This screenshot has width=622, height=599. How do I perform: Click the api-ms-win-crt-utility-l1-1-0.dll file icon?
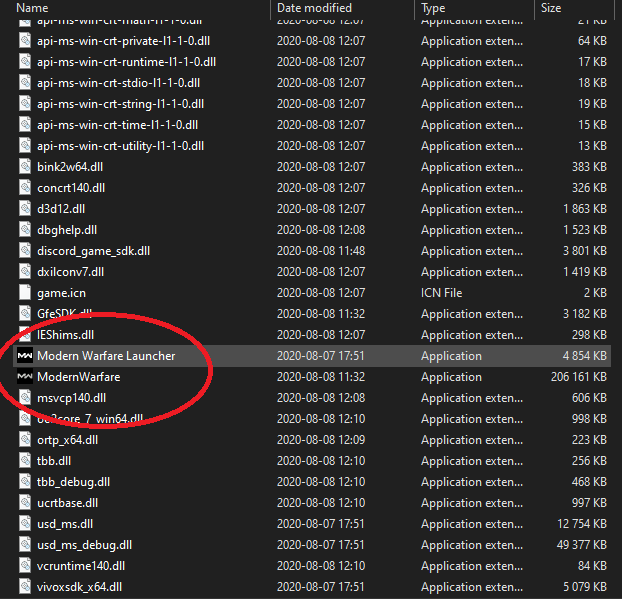click(25, 146)
